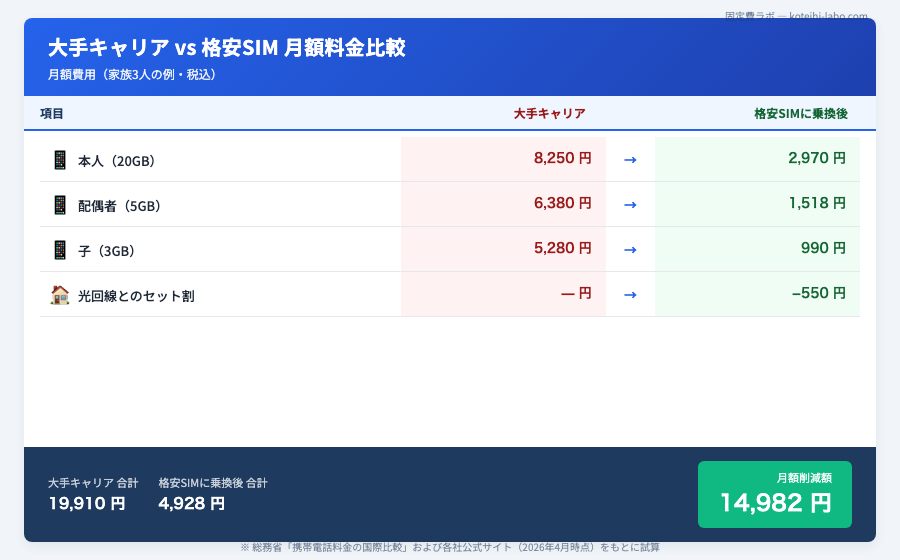Screen dimensions: 900x560
Task: Click the 月額削減額 14,982 円 green box
Action: point(774,494)
